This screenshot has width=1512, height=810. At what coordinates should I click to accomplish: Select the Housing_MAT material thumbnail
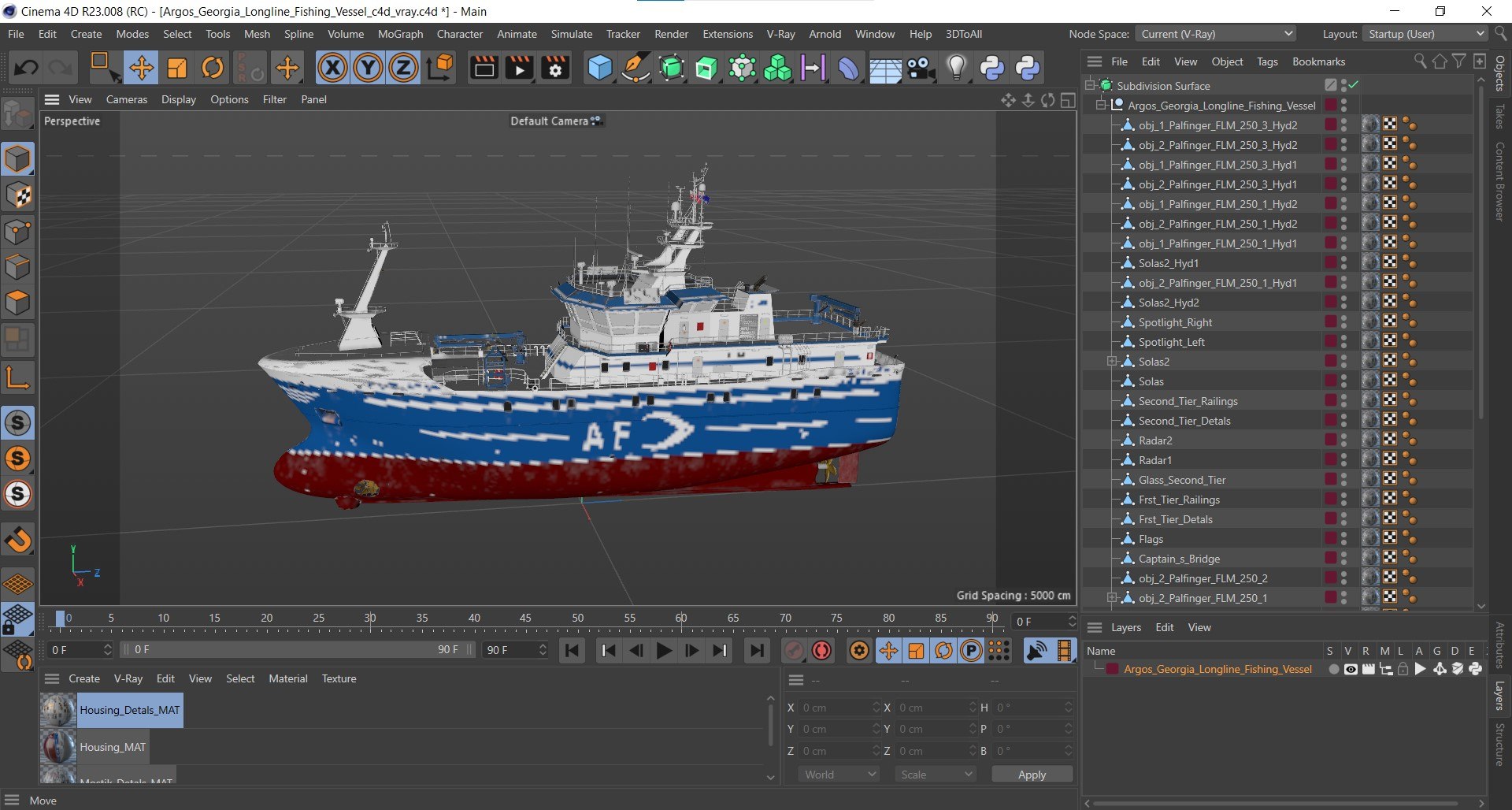[x=58, y=747]
